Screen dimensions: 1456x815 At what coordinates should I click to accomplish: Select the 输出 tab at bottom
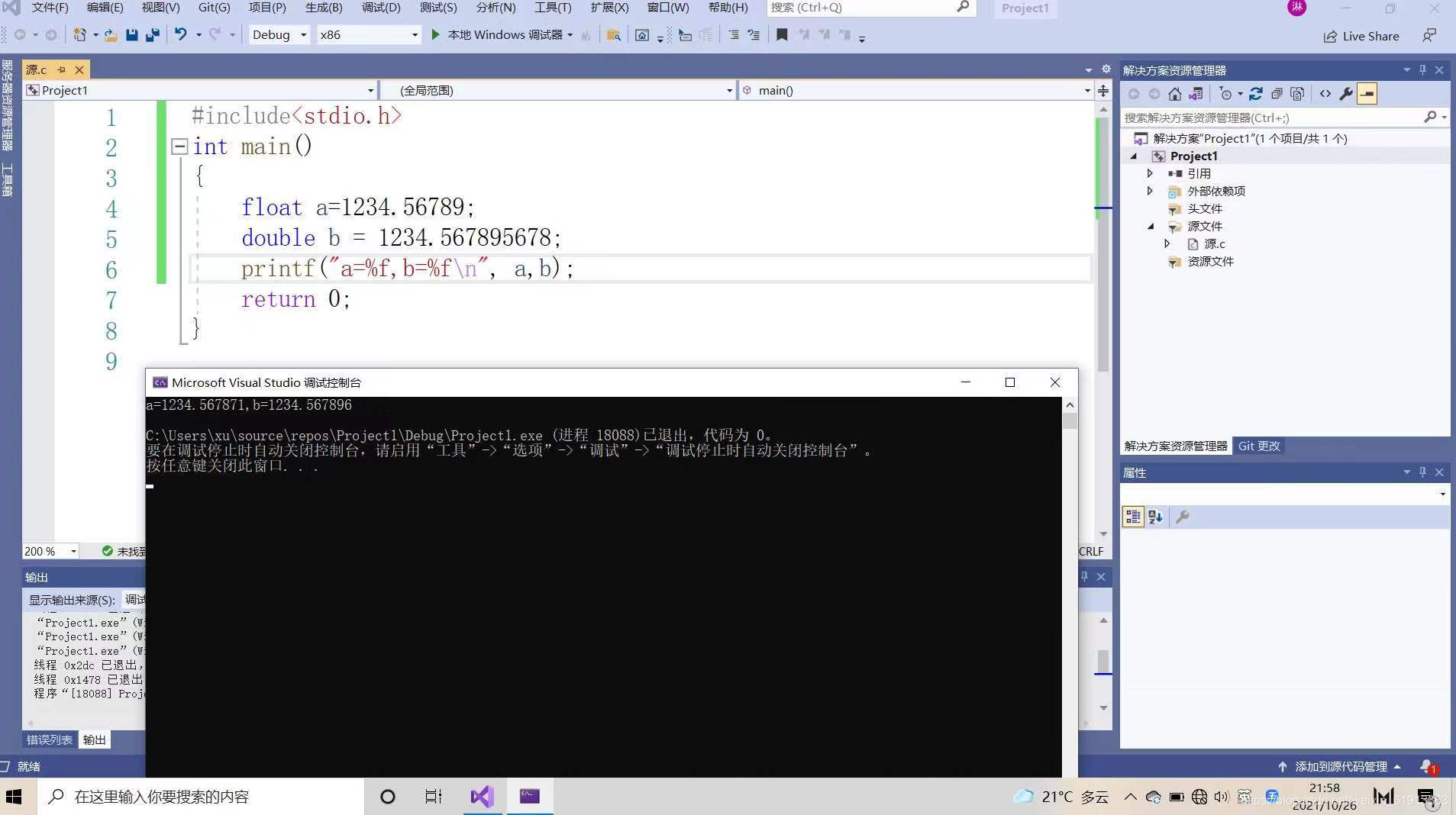[95, 739]
